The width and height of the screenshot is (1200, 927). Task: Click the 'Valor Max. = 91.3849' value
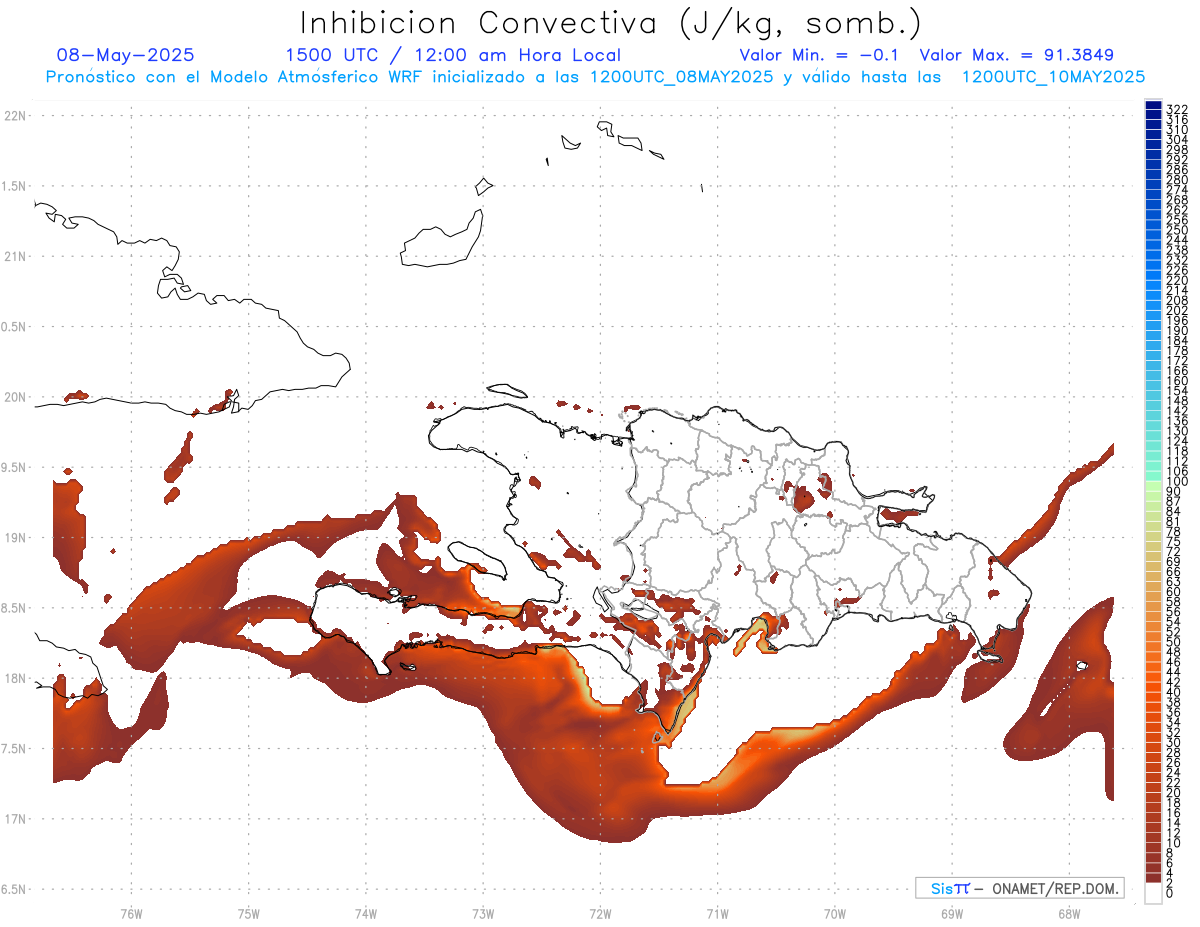[1016, 55]
